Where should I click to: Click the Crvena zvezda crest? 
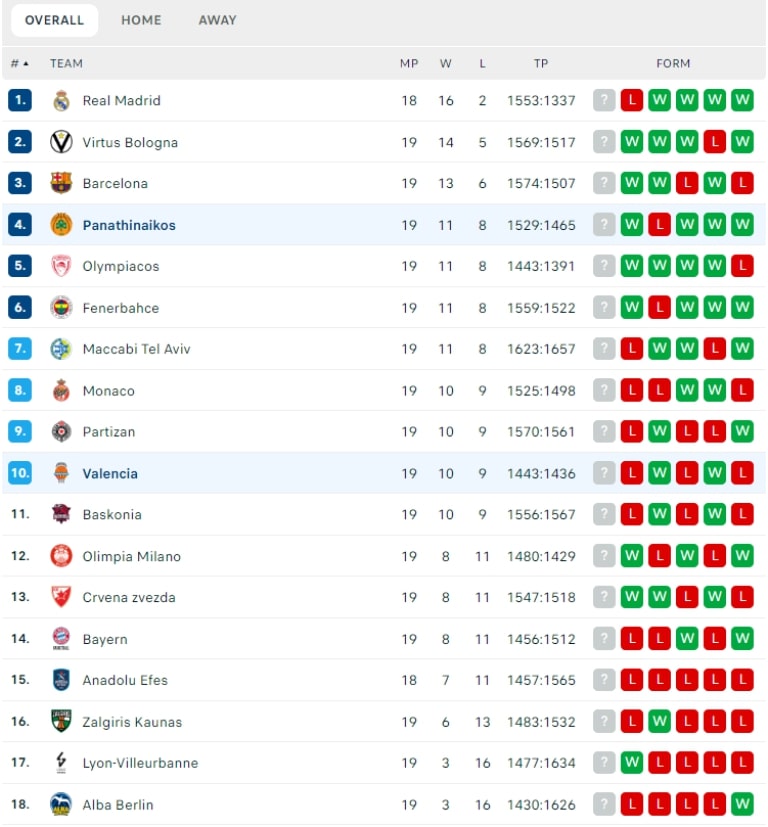(61, 597)
